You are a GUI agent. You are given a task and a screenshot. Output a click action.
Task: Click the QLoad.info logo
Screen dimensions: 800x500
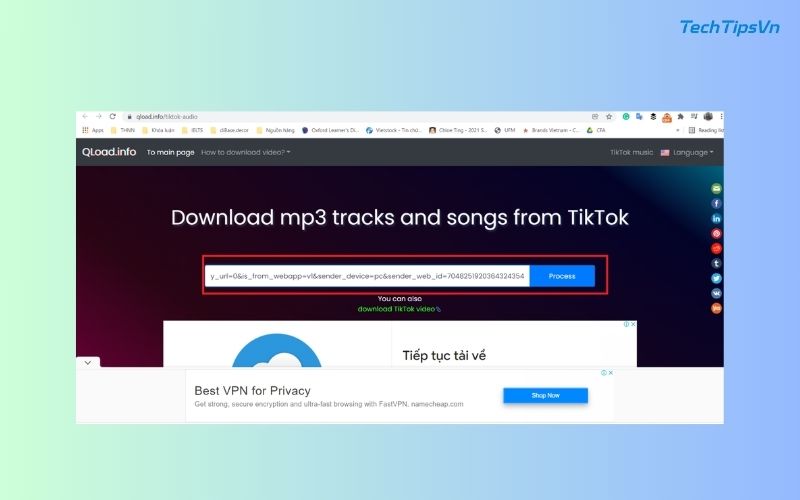[x=109, y=152]
